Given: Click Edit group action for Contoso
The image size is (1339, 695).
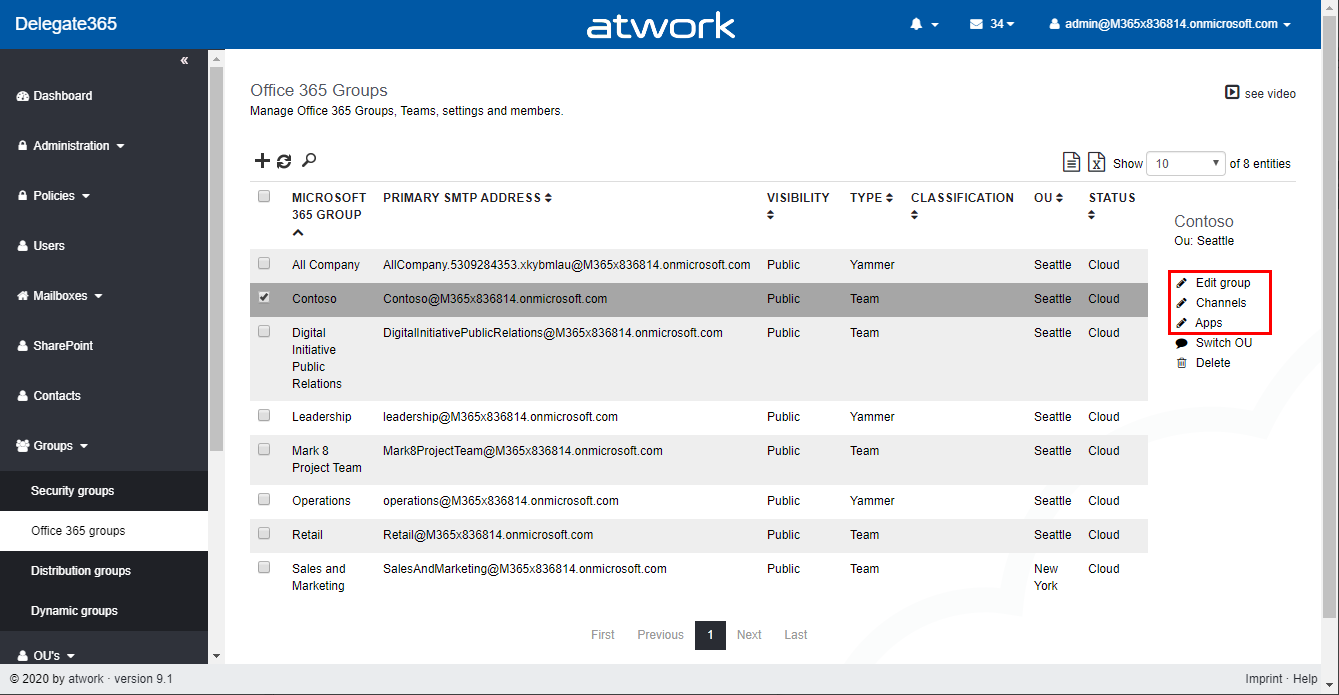Looking at the screenshot, I should (1222, 283).
